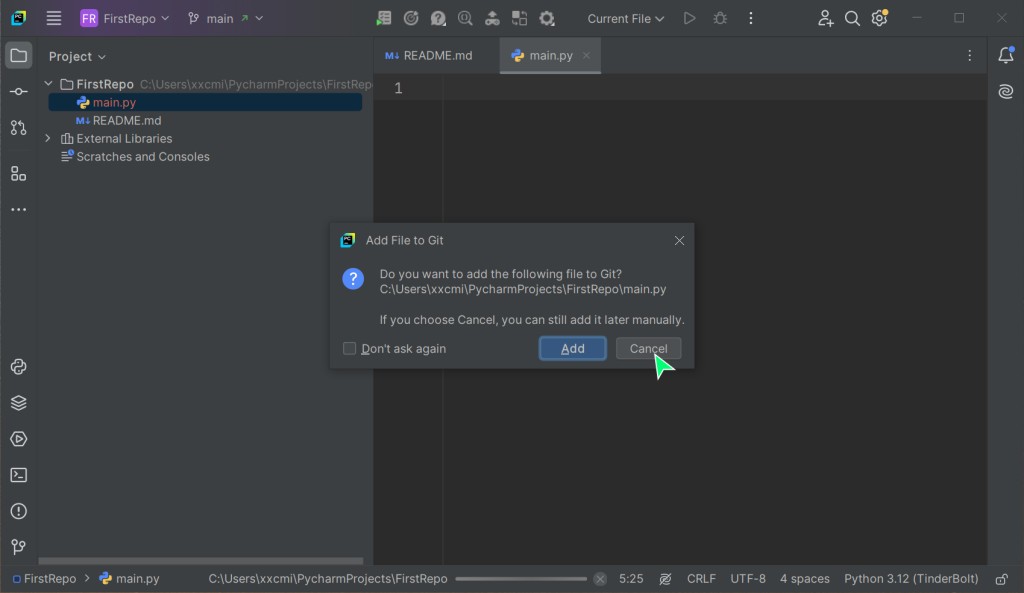1024x593 pixels.
Task: Open the Terminal tool window
Action: 18,475
